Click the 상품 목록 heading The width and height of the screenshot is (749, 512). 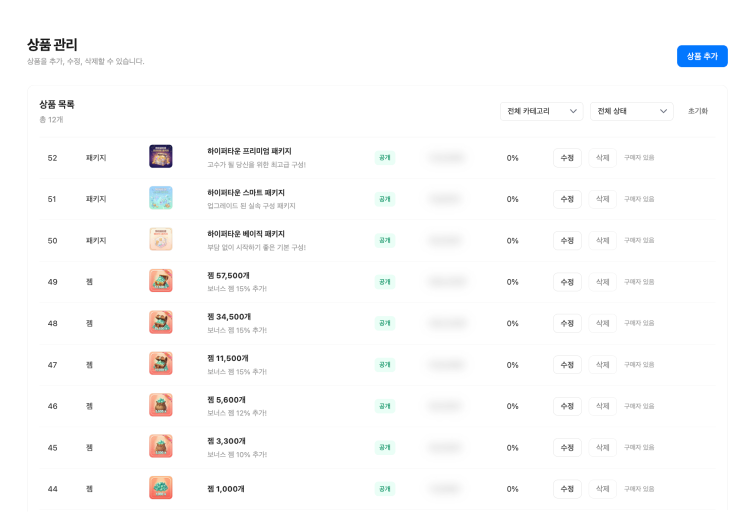(x=57, y=105)
